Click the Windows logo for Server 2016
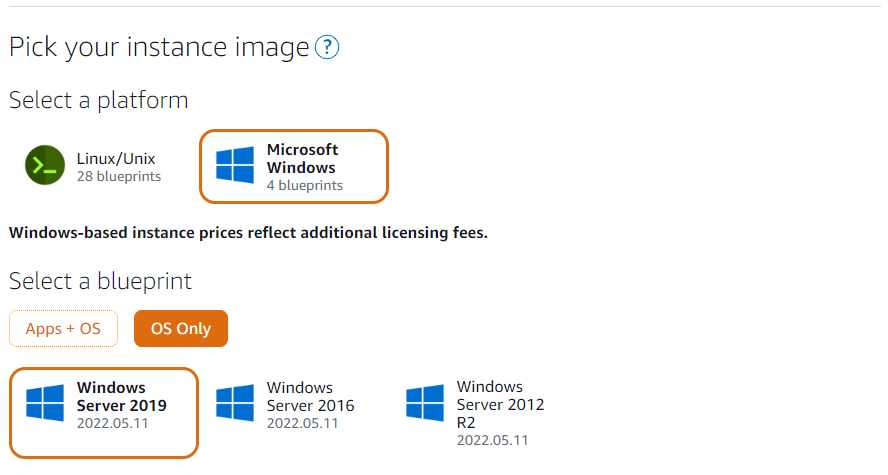Screen dimensions: 888x475 point(235,403)
